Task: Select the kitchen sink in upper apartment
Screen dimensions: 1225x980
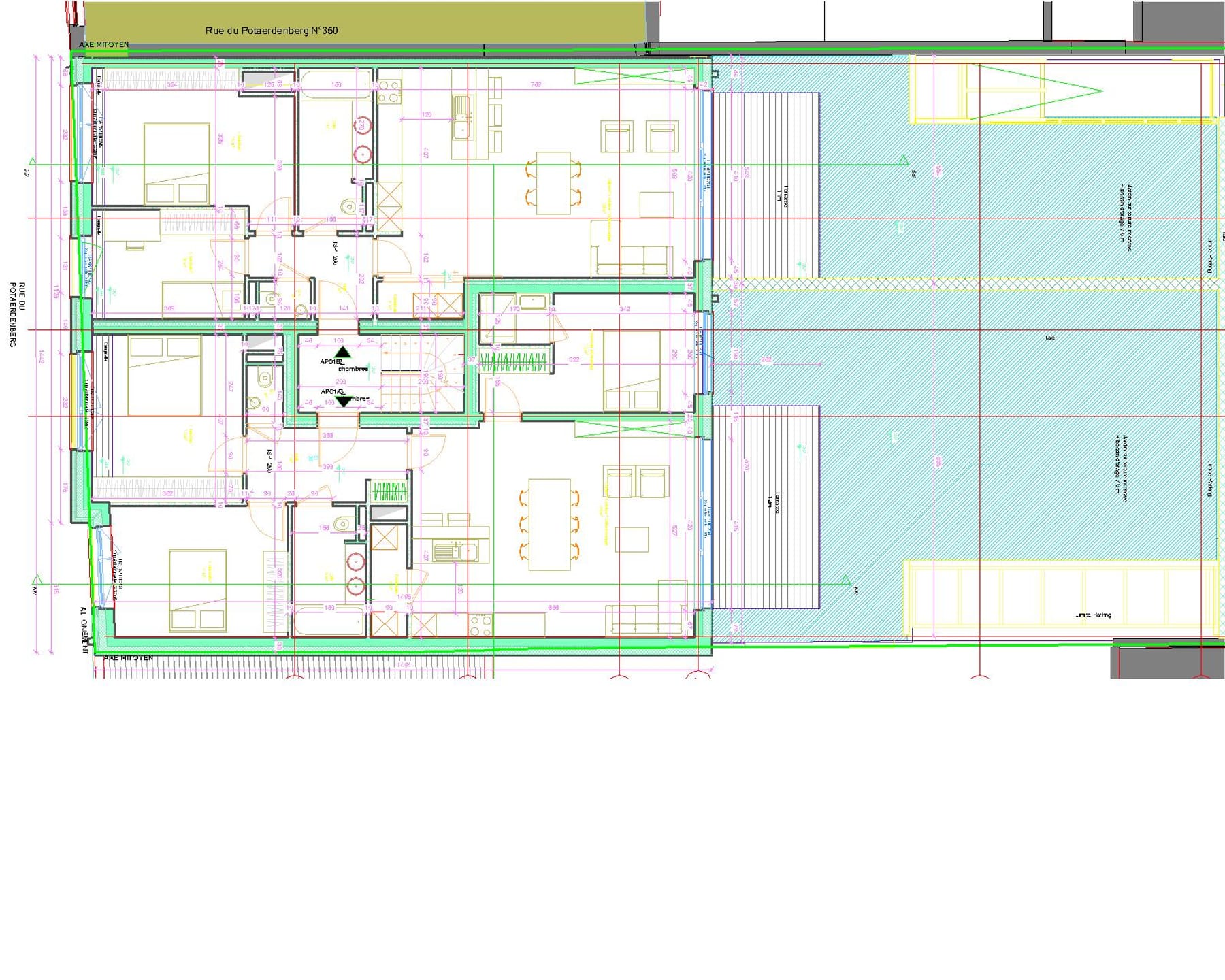Action: pos(462,117)
